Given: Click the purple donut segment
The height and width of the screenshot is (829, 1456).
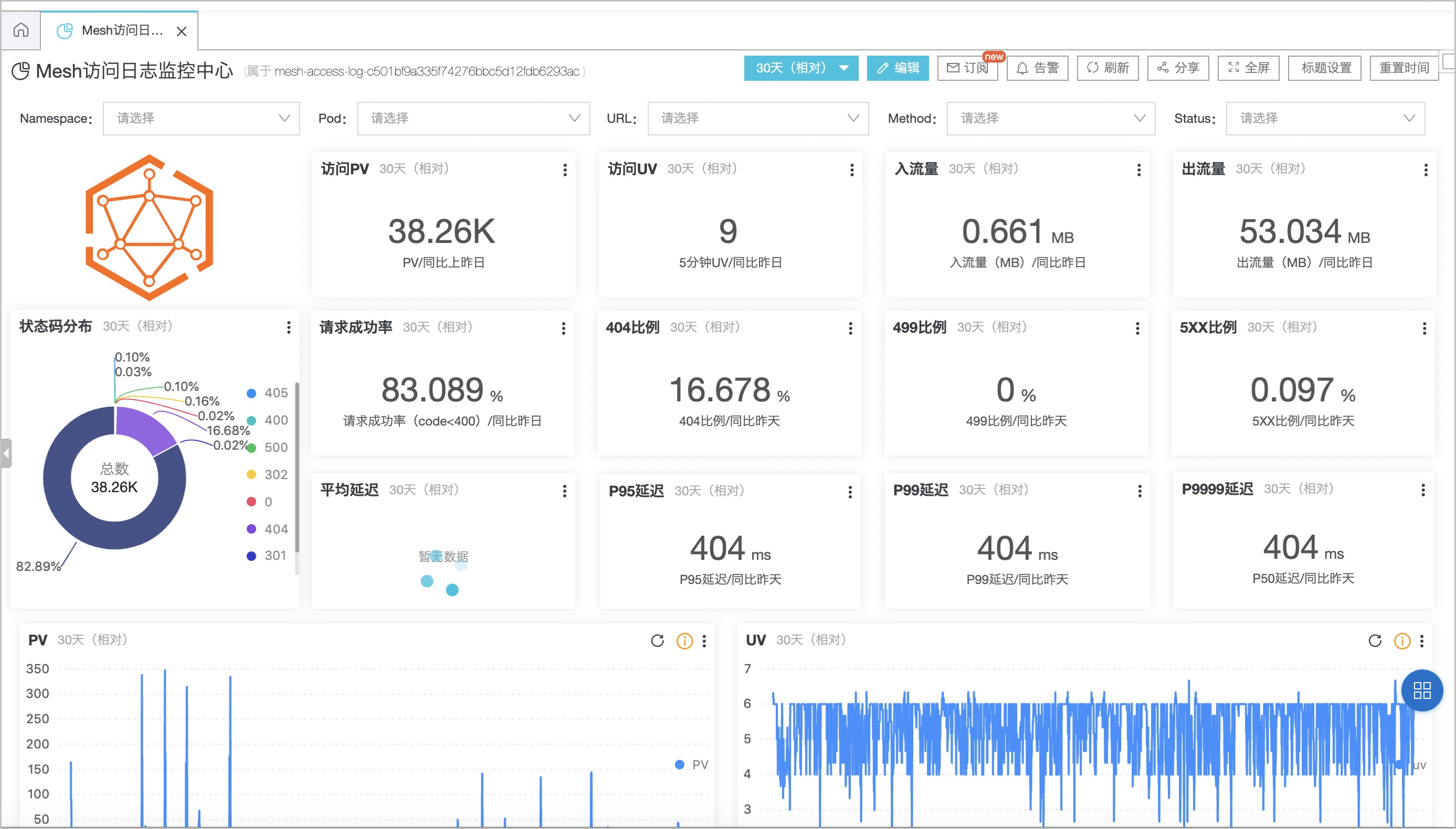Looking at the screenshot, I should click(x=142, y=428).
